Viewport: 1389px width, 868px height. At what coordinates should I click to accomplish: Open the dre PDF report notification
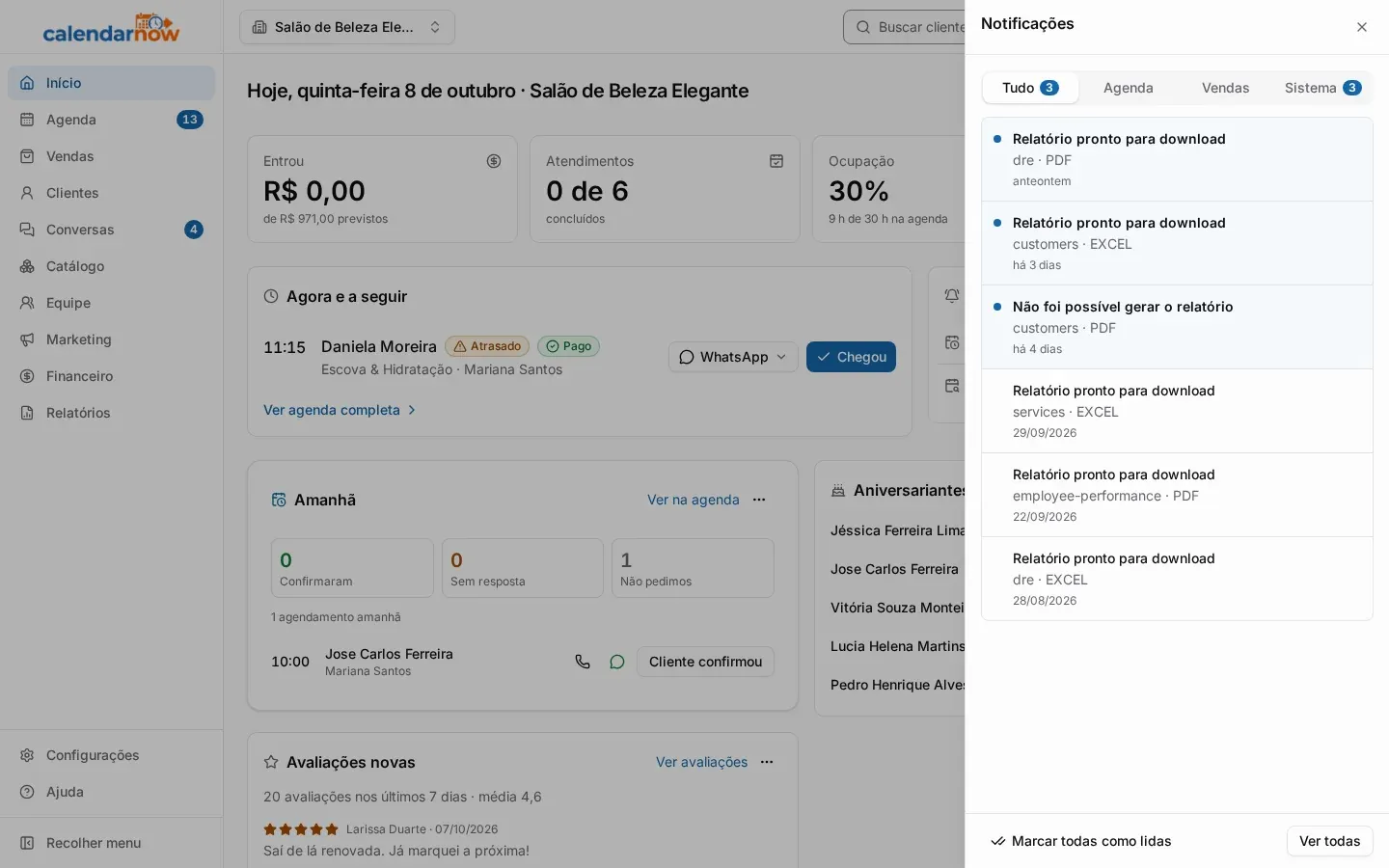click(x=1177, y=160)
